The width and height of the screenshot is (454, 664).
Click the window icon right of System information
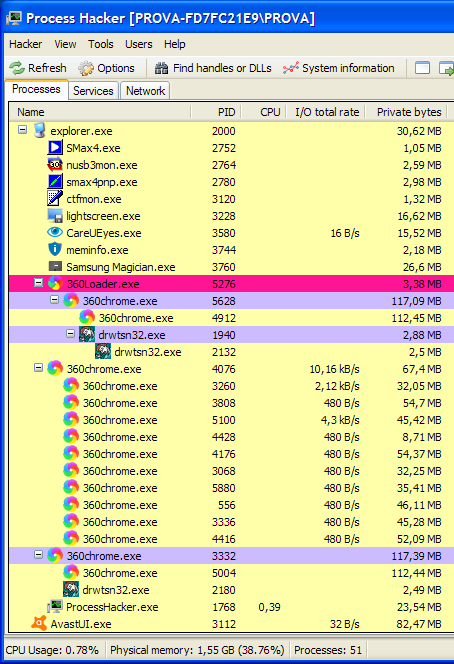click(422, 68)
